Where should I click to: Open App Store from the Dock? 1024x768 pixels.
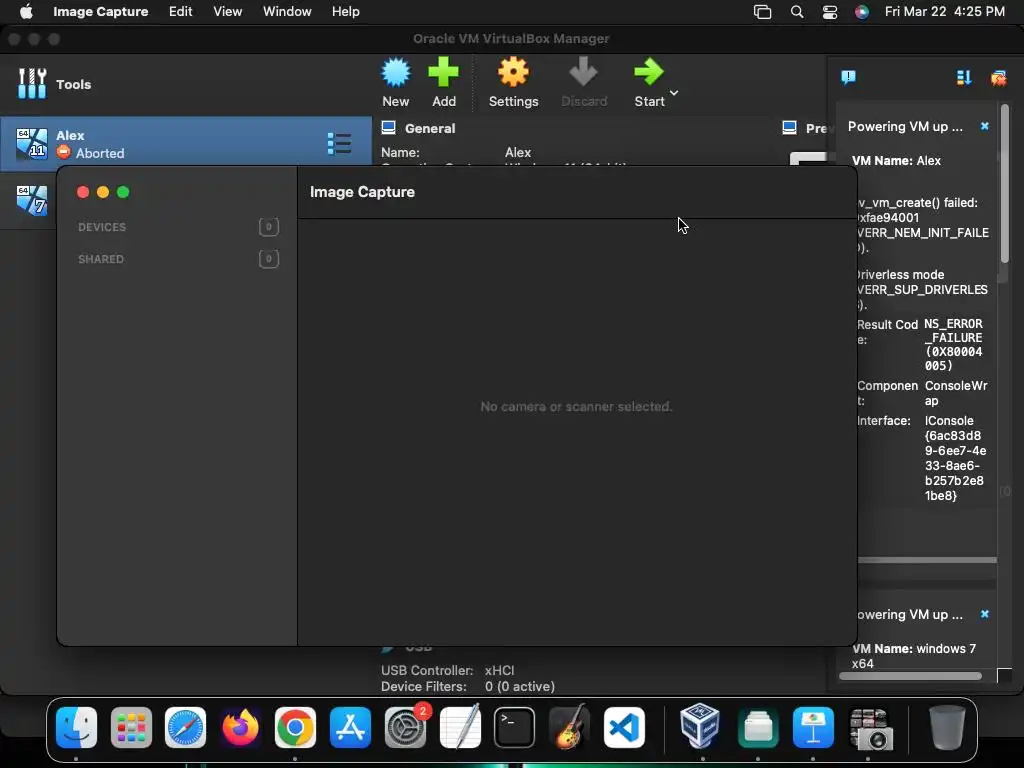coord(350,727)
